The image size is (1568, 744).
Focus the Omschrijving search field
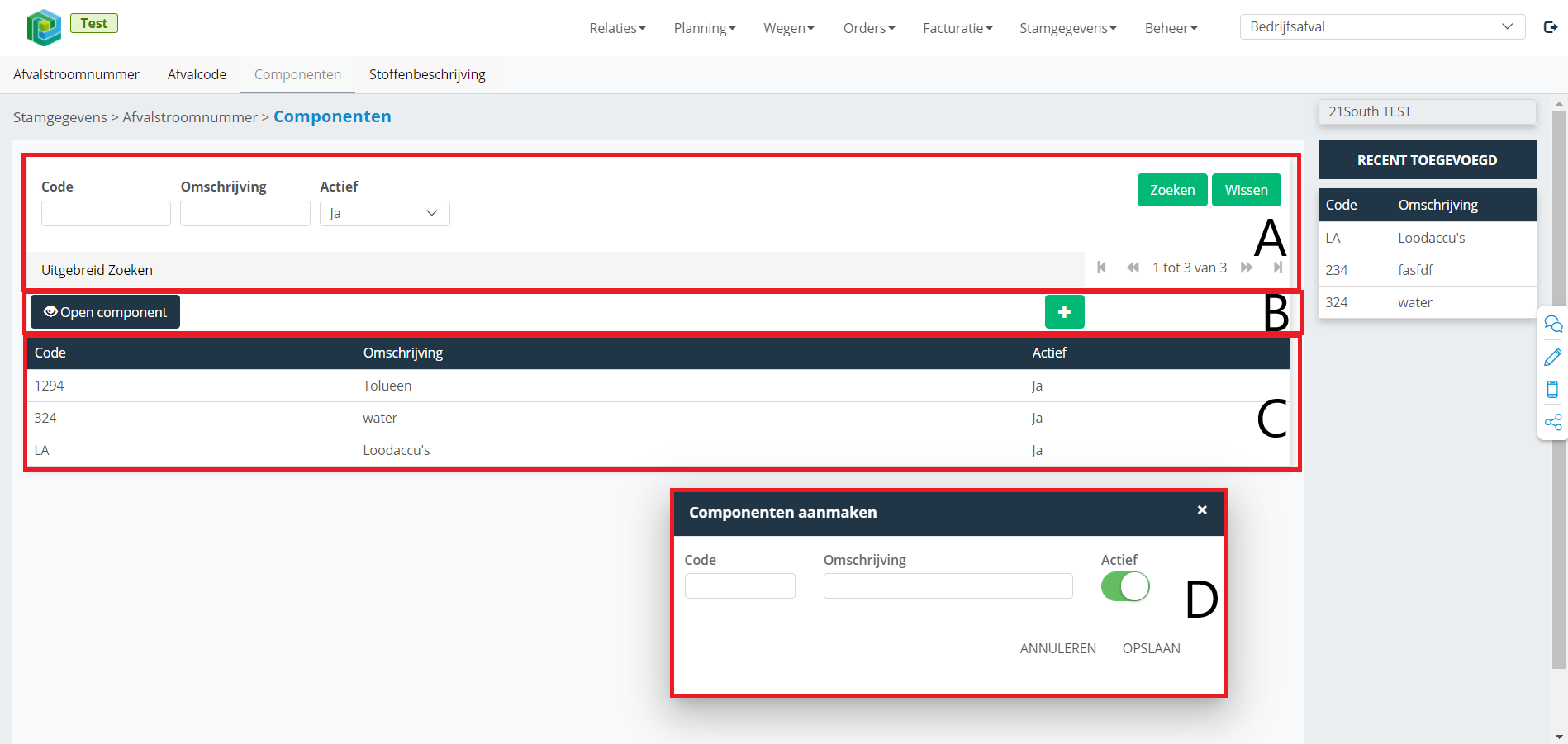(245, 213)
